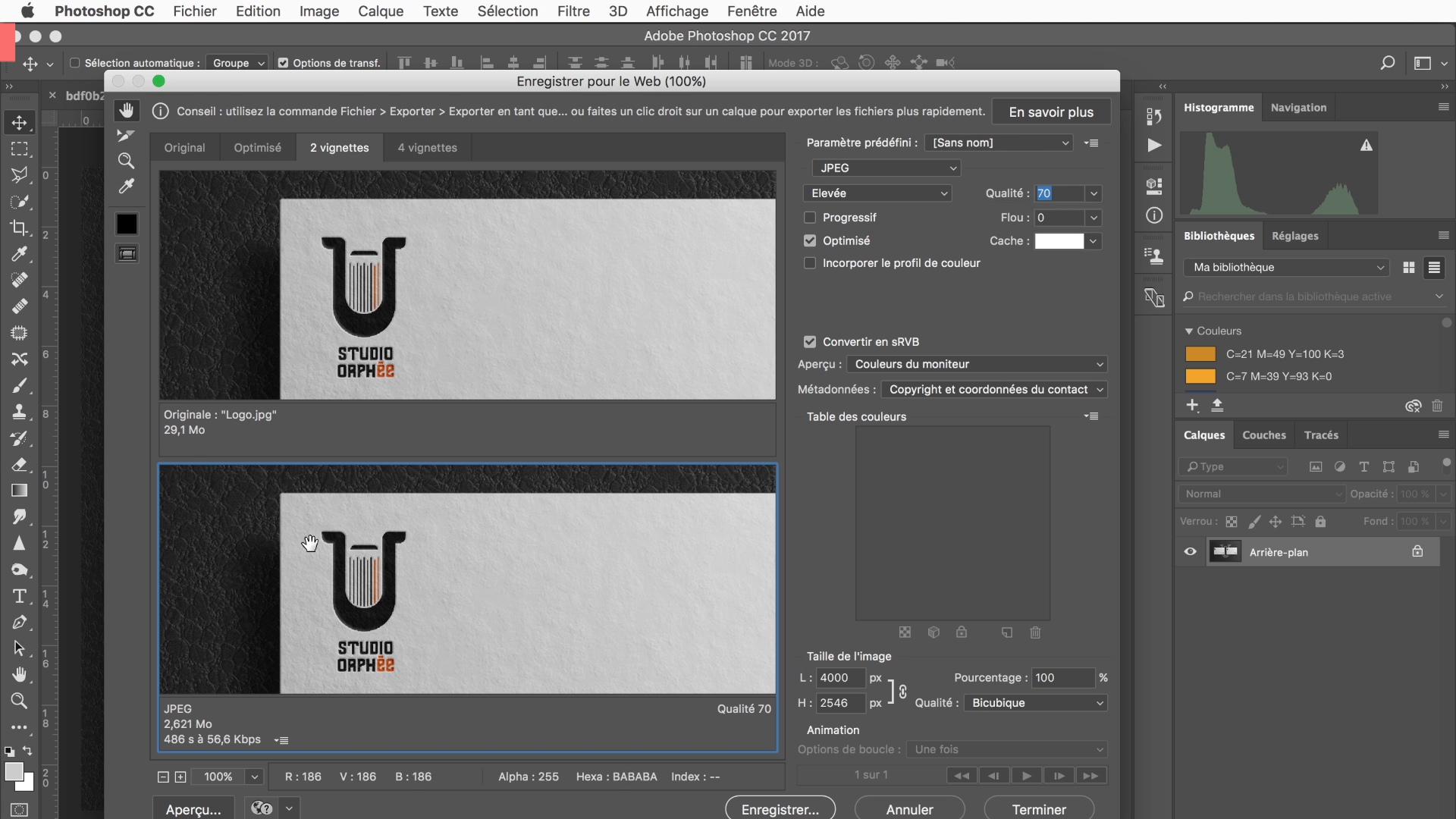Open the JPEG format dropdown
This screenshot has width=1456, height=819.
pos(886,168)
